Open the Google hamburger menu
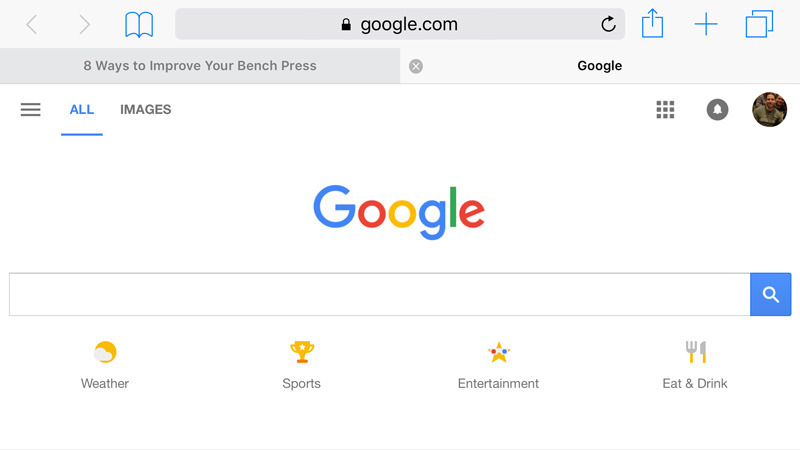This screenshot has width=800, height=450. (x=31, y=110)
